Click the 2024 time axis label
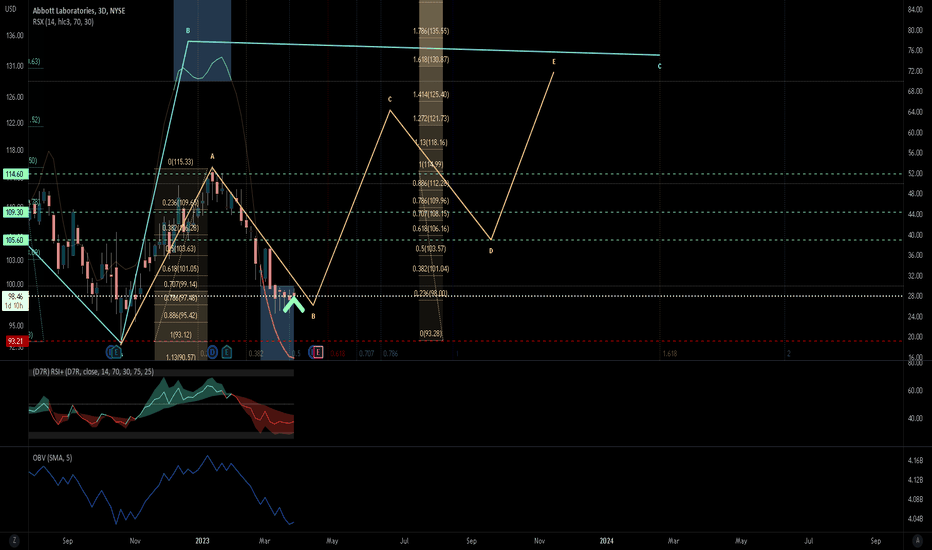 (x=606, y=540)
